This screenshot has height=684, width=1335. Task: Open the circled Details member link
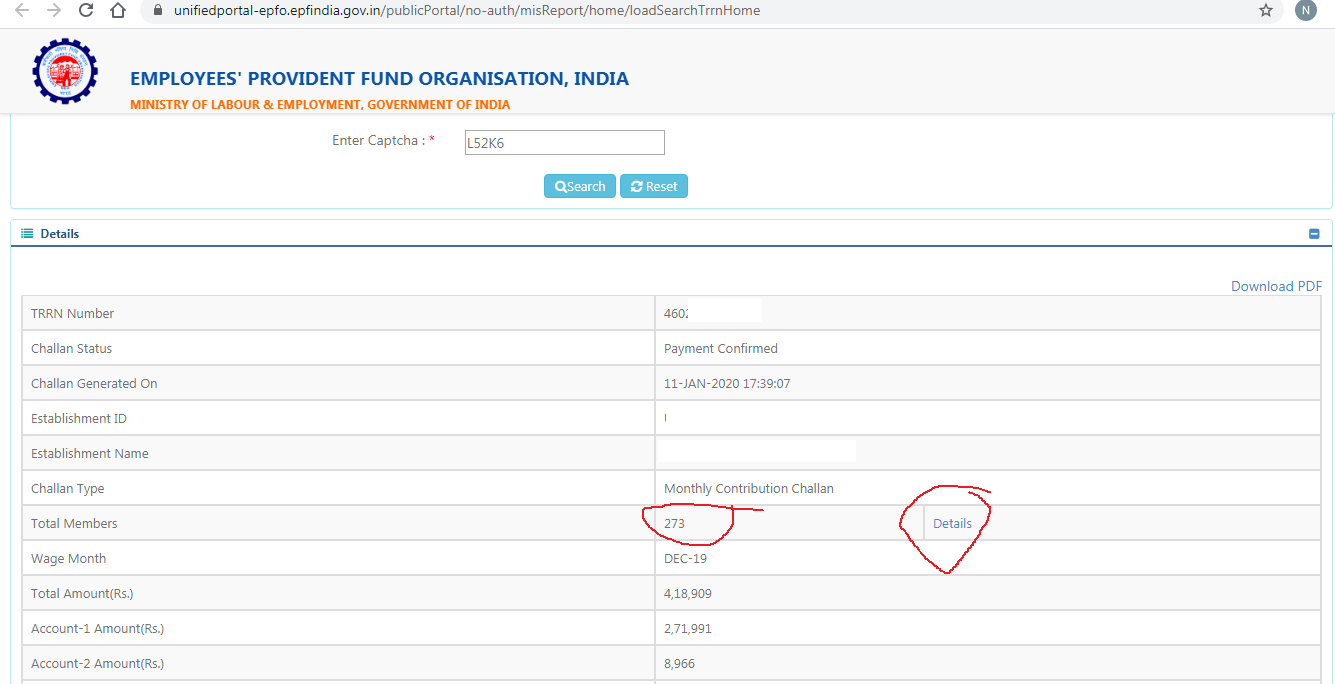952,523
